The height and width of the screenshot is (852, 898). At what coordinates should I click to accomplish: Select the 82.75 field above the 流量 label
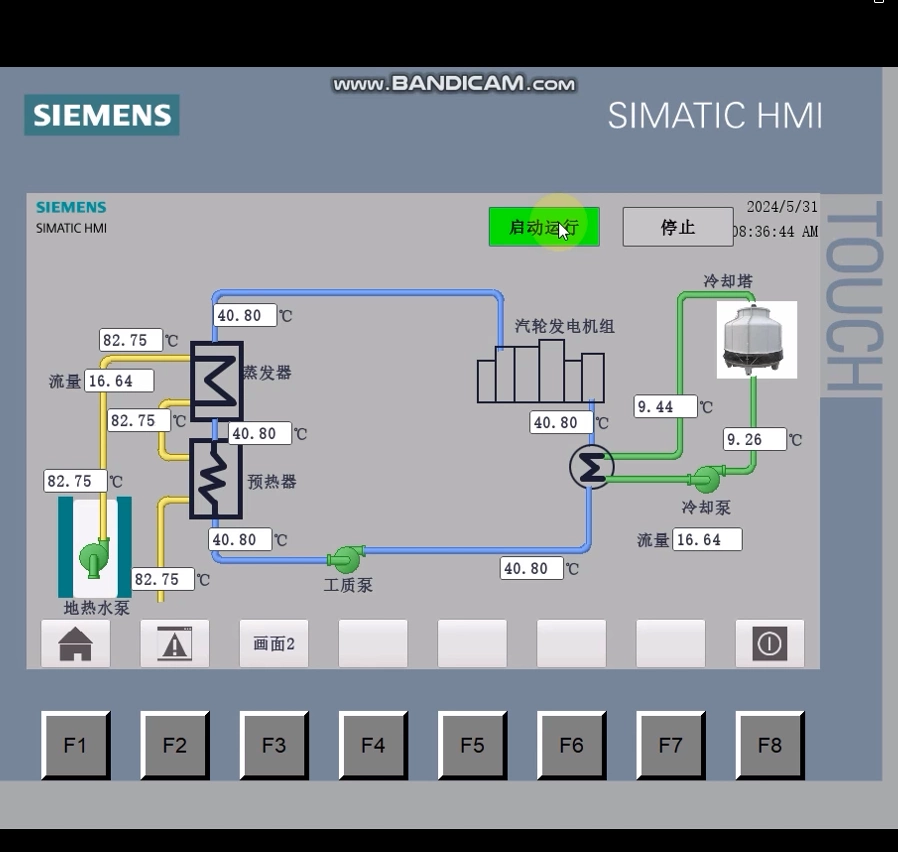pyautogui.click(x=131, y=340)
